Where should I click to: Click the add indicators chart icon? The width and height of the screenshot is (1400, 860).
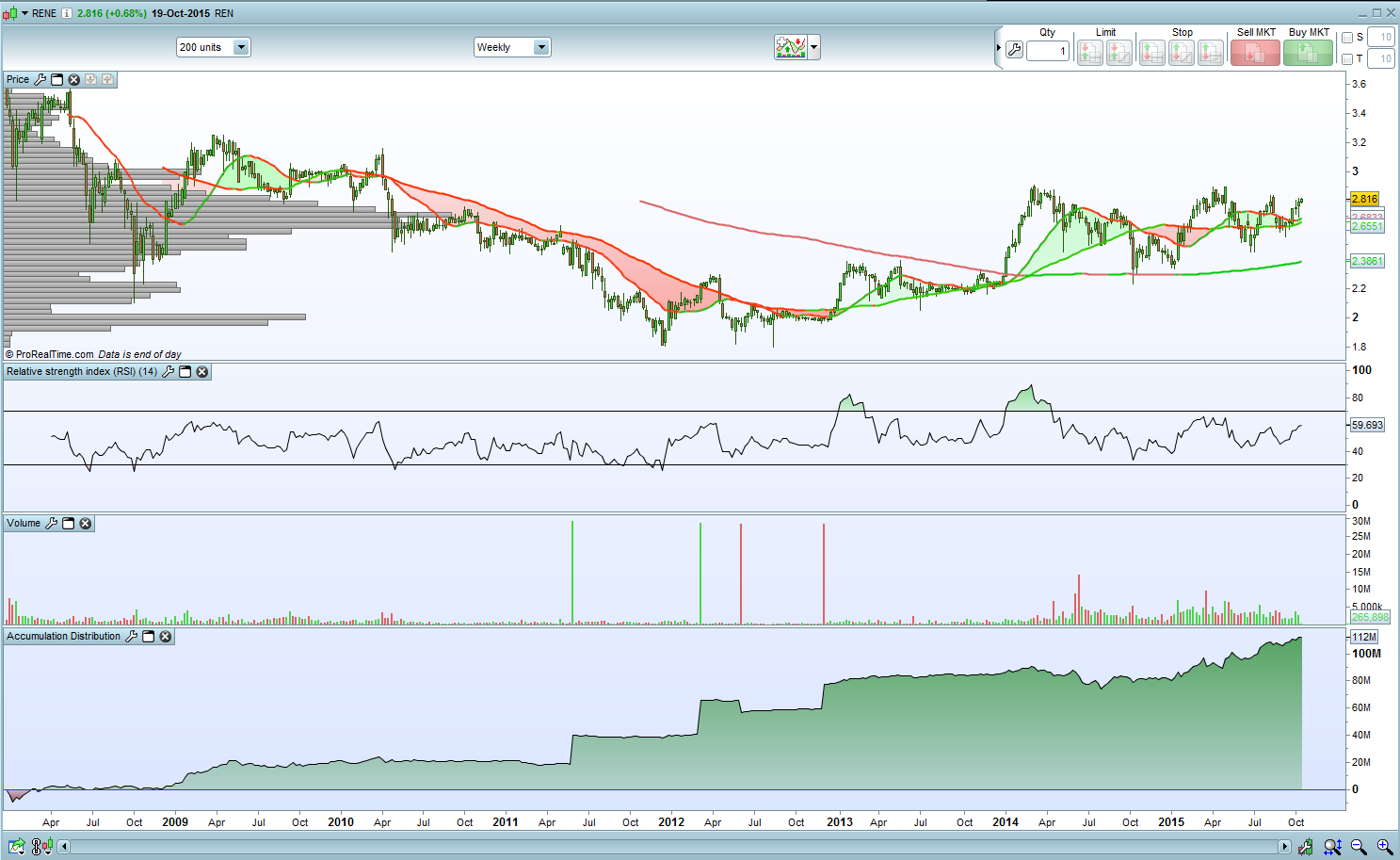coord(790,47)
